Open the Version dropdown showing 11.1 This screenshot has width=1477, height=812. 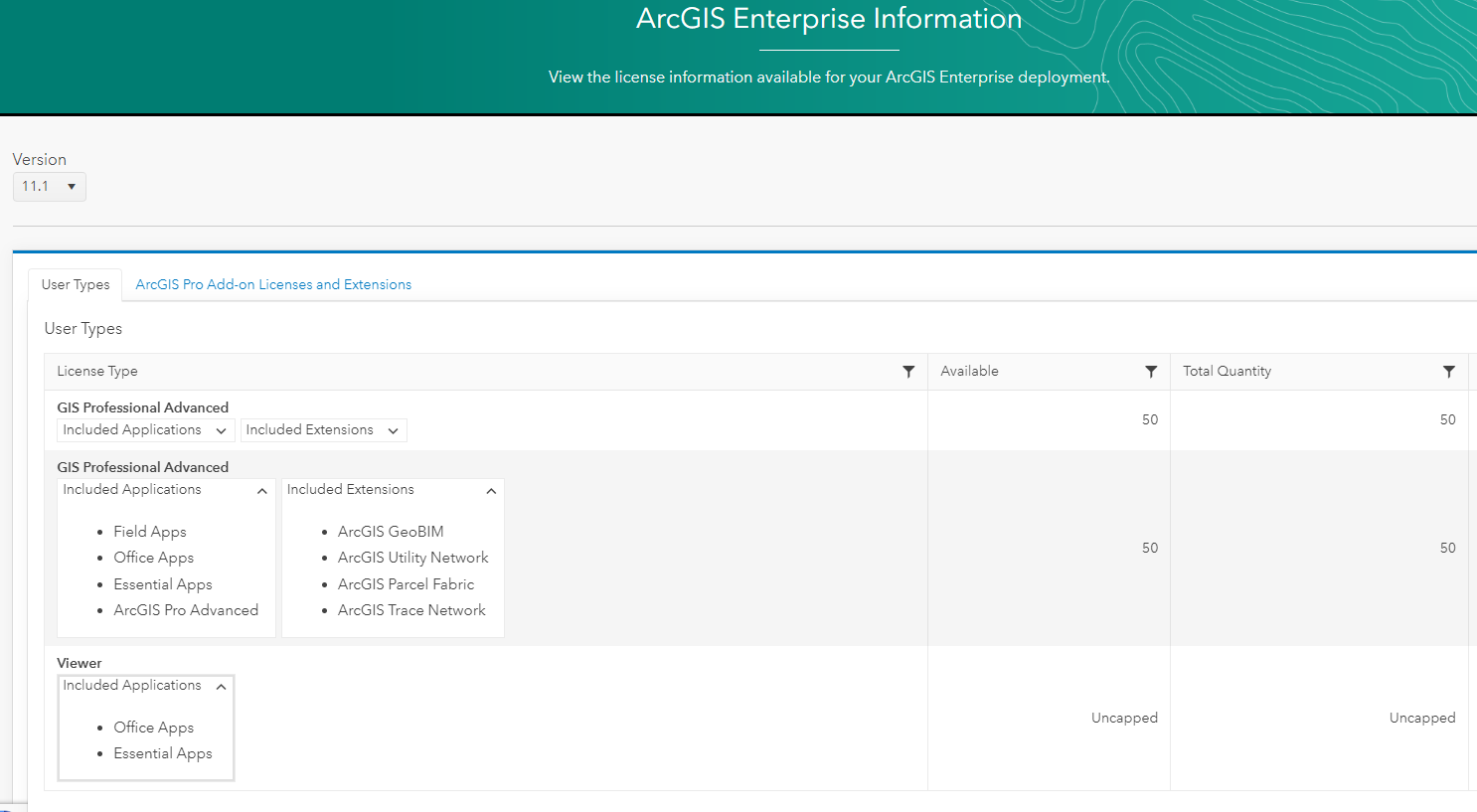[x=49, y=186]
